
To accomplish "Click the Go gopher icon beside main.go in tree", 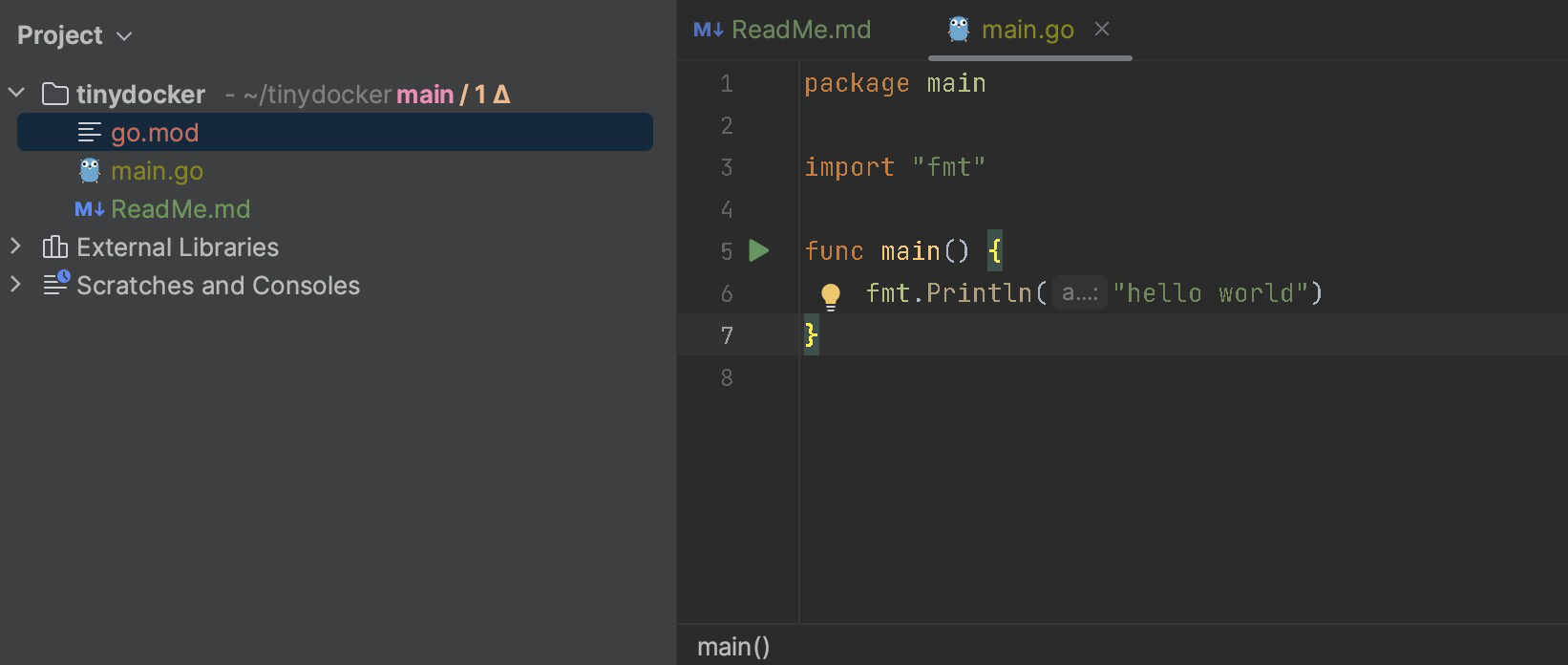I will tap(90, 171).
